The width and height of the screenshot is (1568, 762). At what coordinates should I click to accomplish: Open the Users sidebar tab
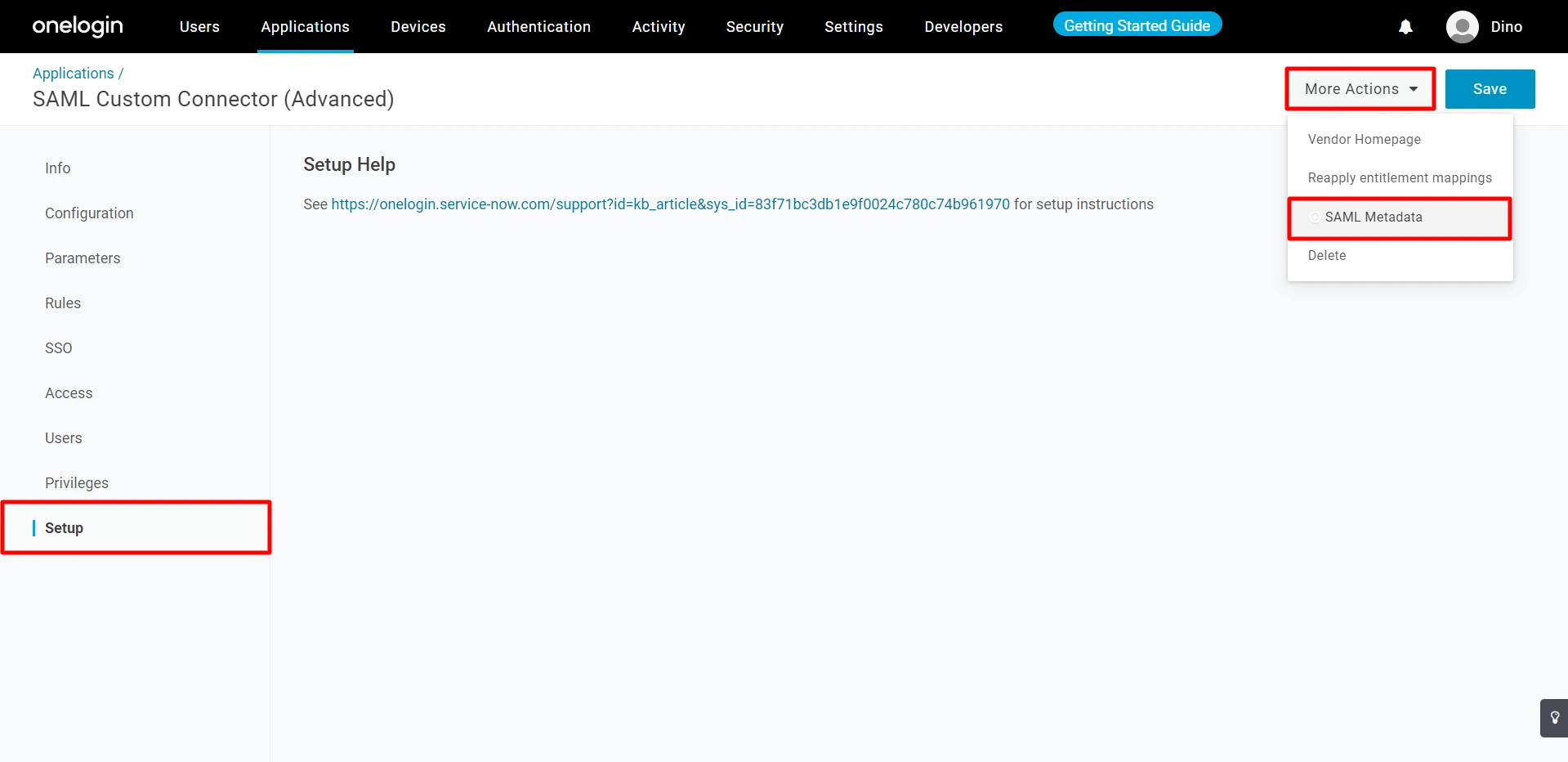tap(63, 438)
